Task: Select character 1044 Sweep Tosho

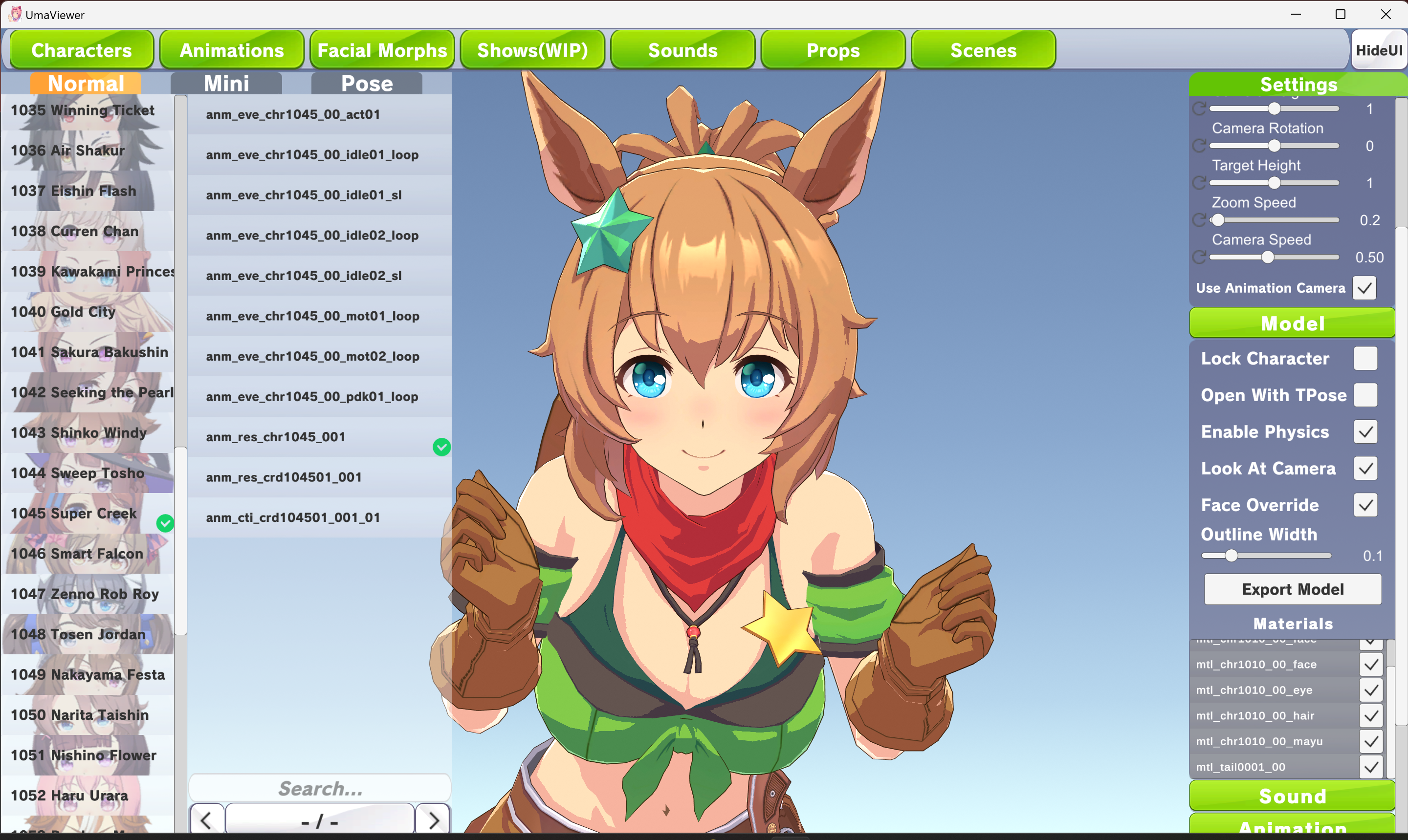Action: point(88,473)
